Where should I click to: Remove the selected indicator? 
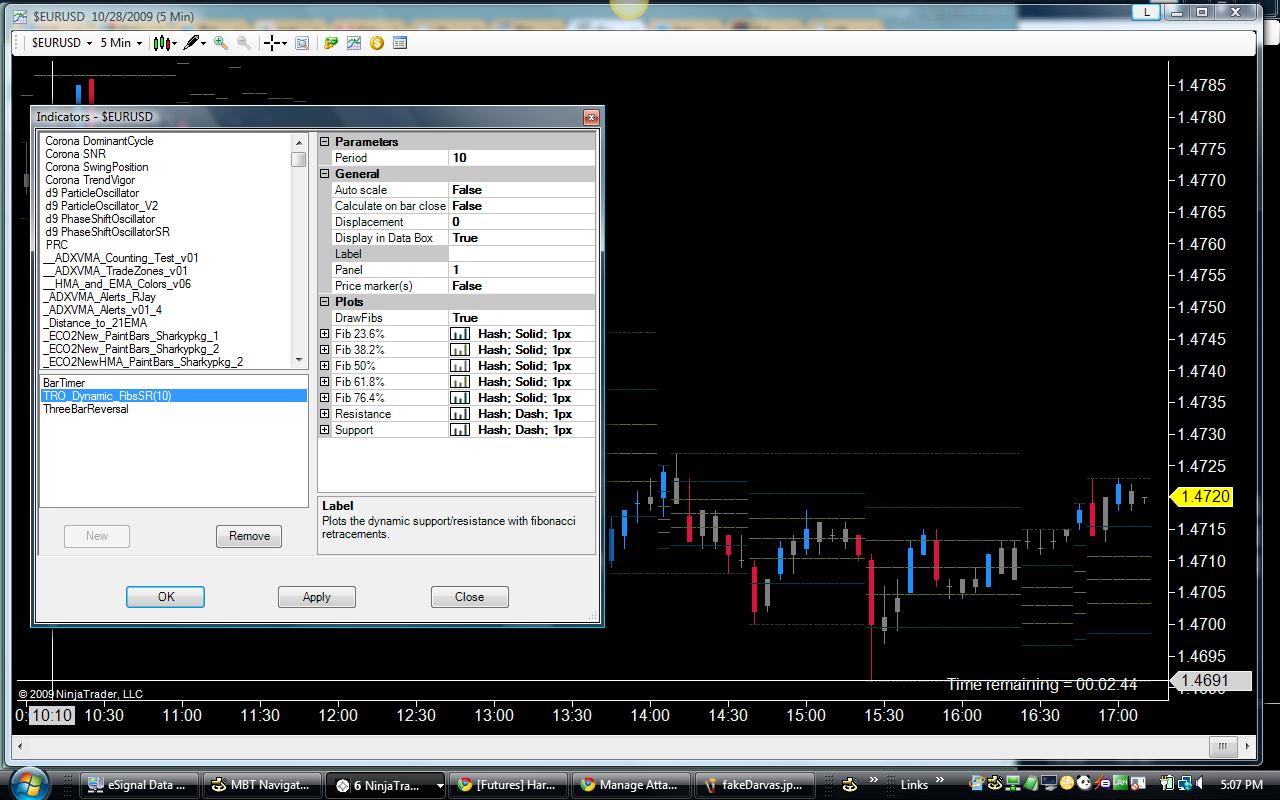(249, 536)
